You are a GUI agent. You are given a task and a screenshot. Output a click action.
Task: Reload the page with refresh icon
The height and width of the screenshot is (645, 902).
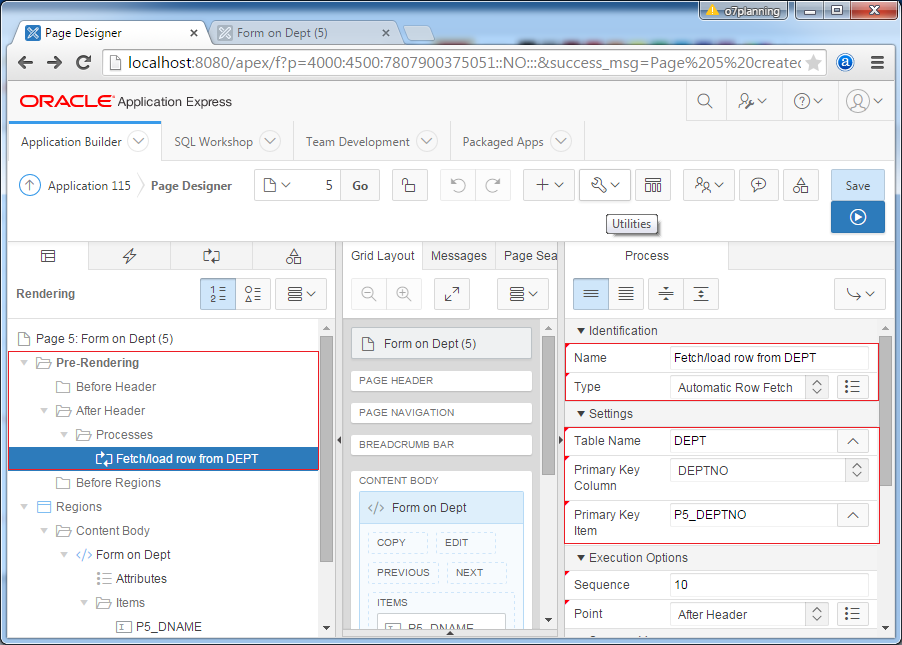(84, 62)
